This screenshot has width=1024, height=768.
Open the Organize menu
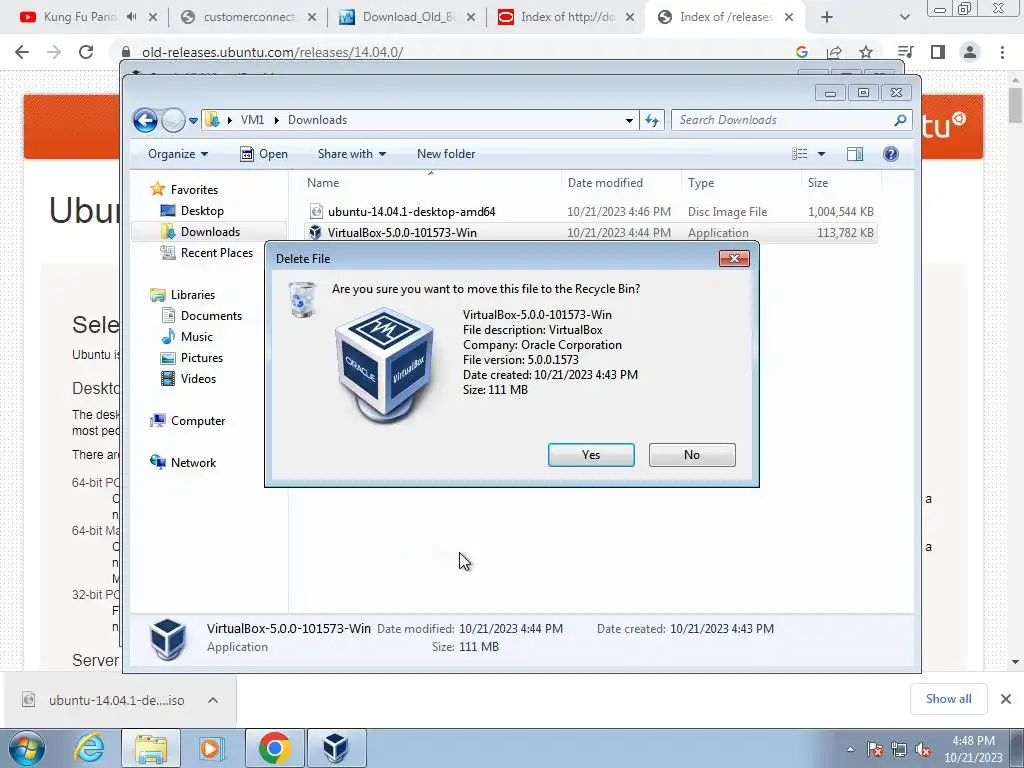pyautogui.click(x=178, y=154)
